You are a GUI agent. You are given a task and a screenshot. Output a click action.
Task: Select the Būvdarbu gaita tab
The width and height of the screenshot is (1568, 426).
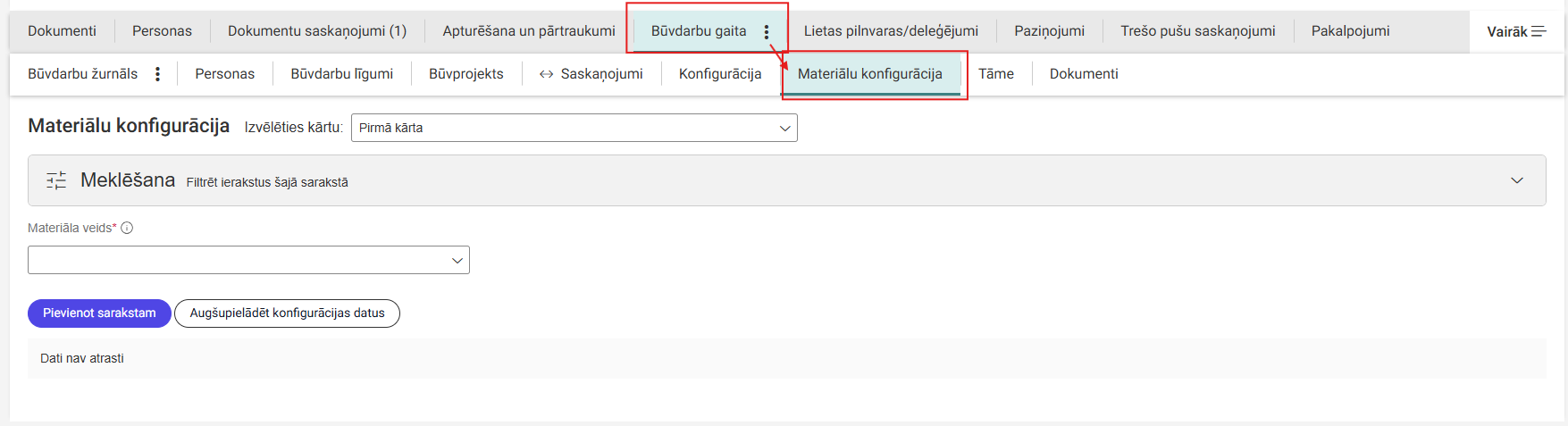point(699,31)
